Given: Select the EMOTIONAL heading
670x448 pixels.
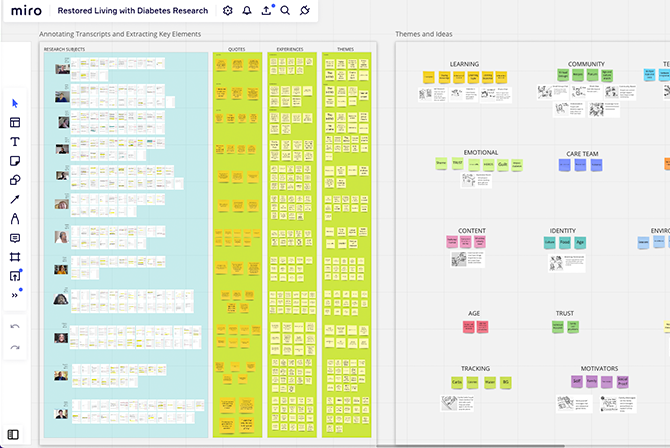Looking at the screenshot, I should click(481, 153).
